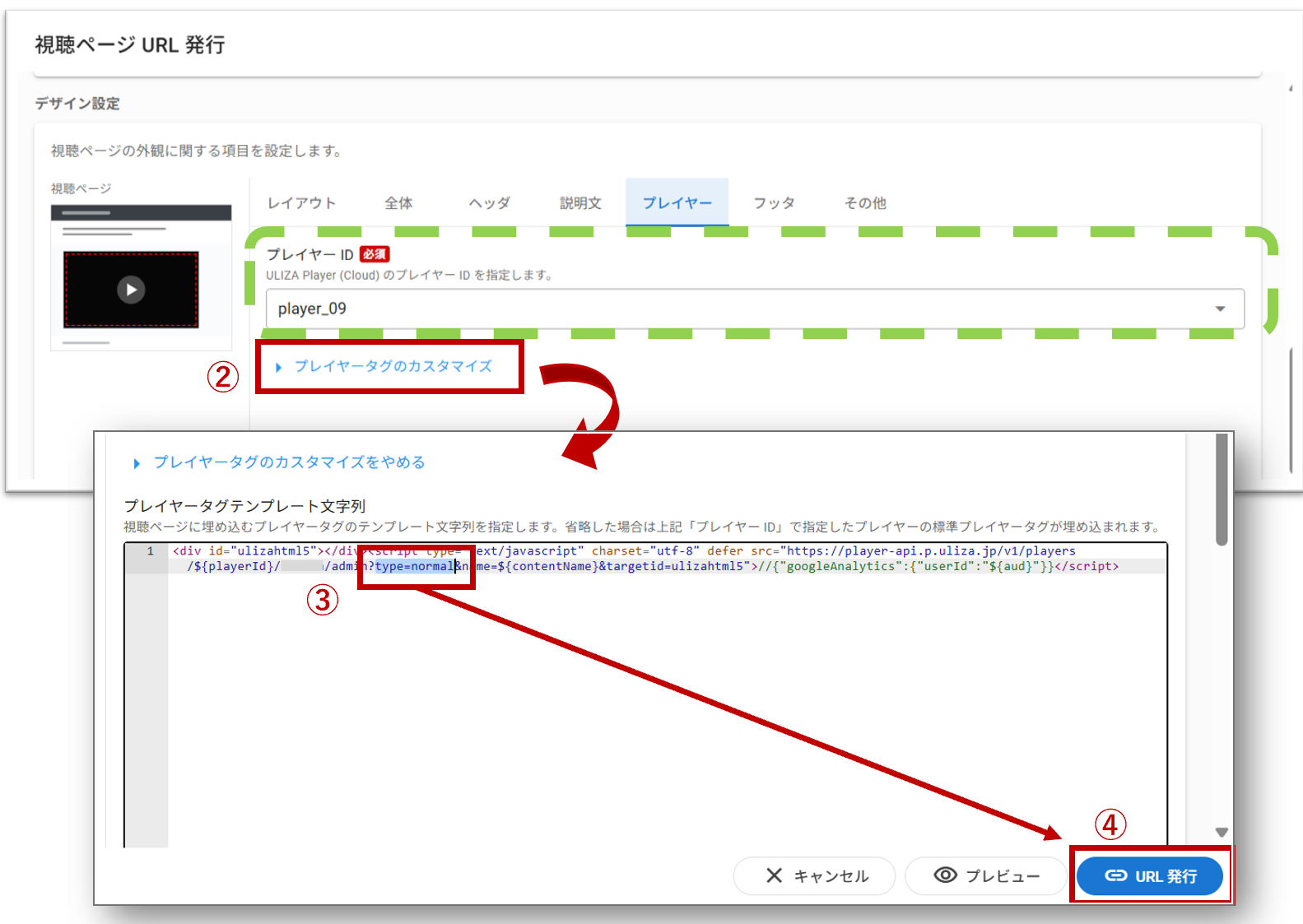The width and height of the screenshot is (1303, 924).
Task: Select the プレイヤー tab
Action: point(677,203)
